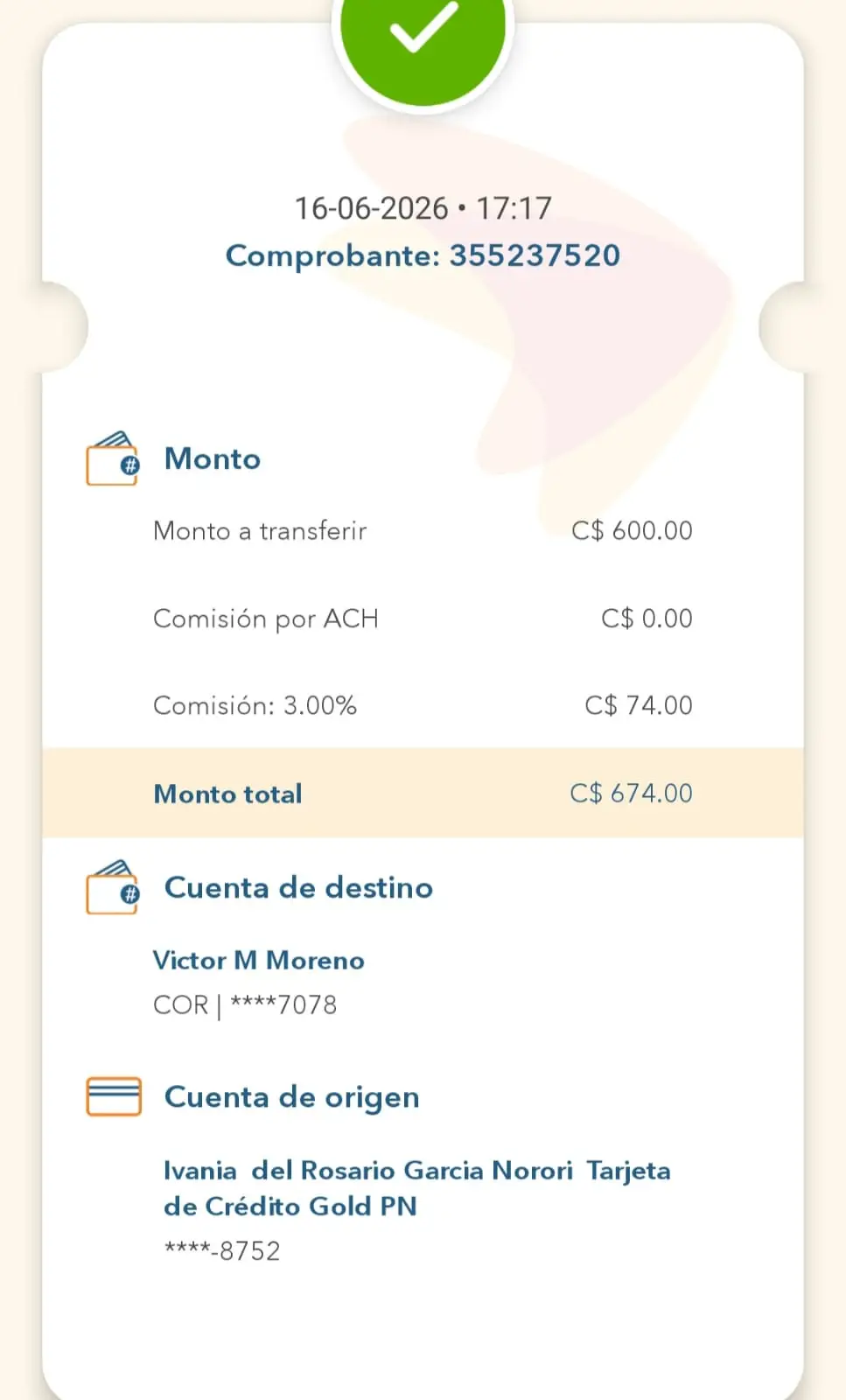This screenshot has height=1400, width=846.
Task: Select the C$ 0.00 ACH commission value
Action: pos(647,619)
